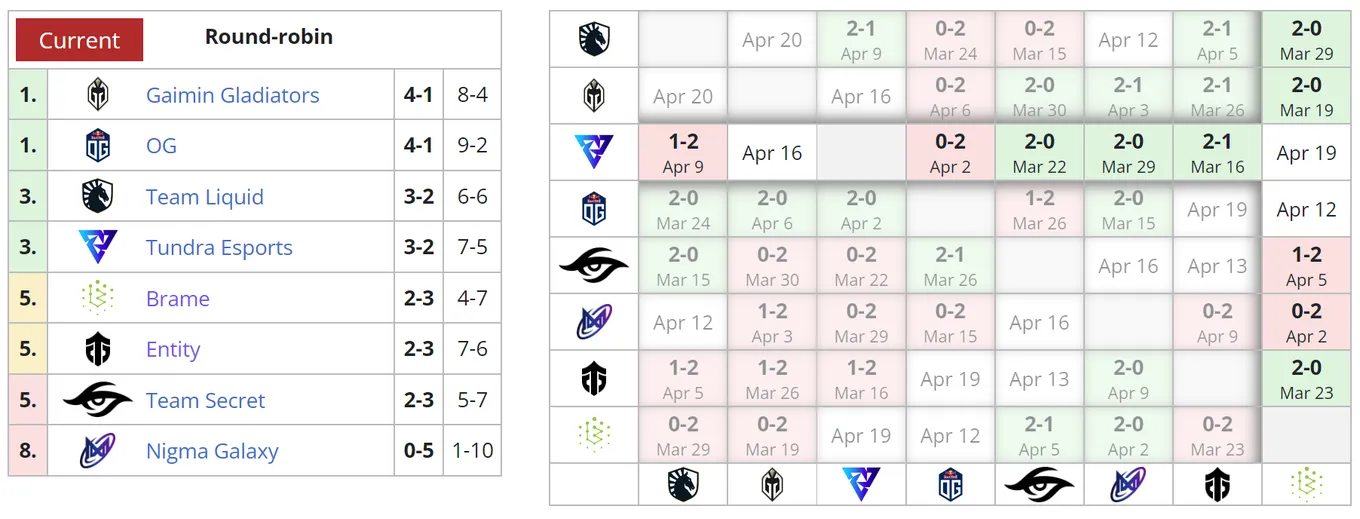Screen dimensions: 1360x519
Task: Click Brame logo at crosstable bottom right
Action: click(1306, 484)
